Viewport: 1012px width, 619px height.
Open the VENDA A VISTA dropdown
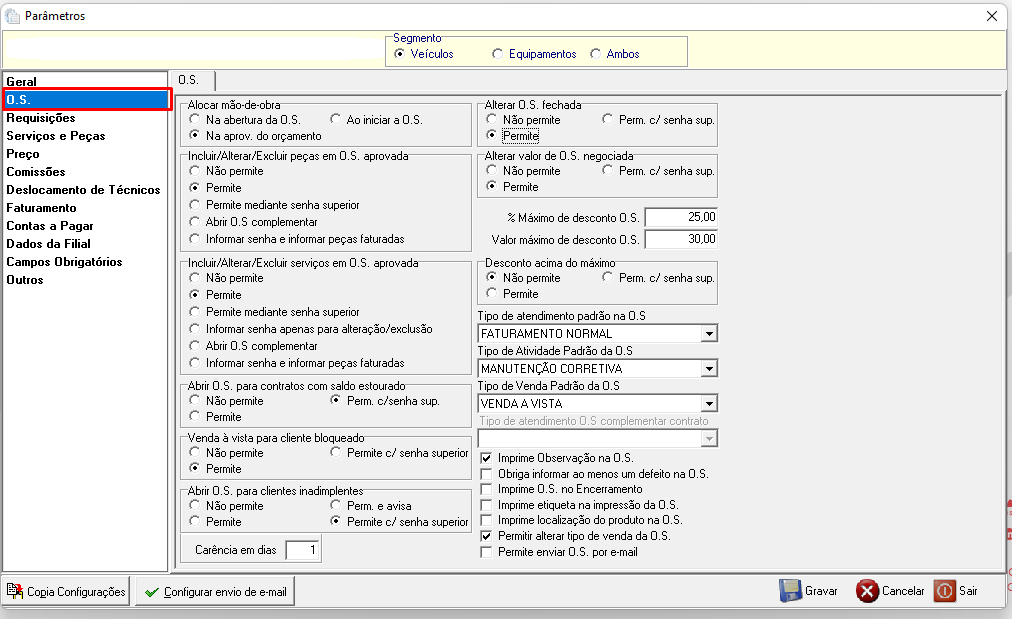click(x=709, y=403)
